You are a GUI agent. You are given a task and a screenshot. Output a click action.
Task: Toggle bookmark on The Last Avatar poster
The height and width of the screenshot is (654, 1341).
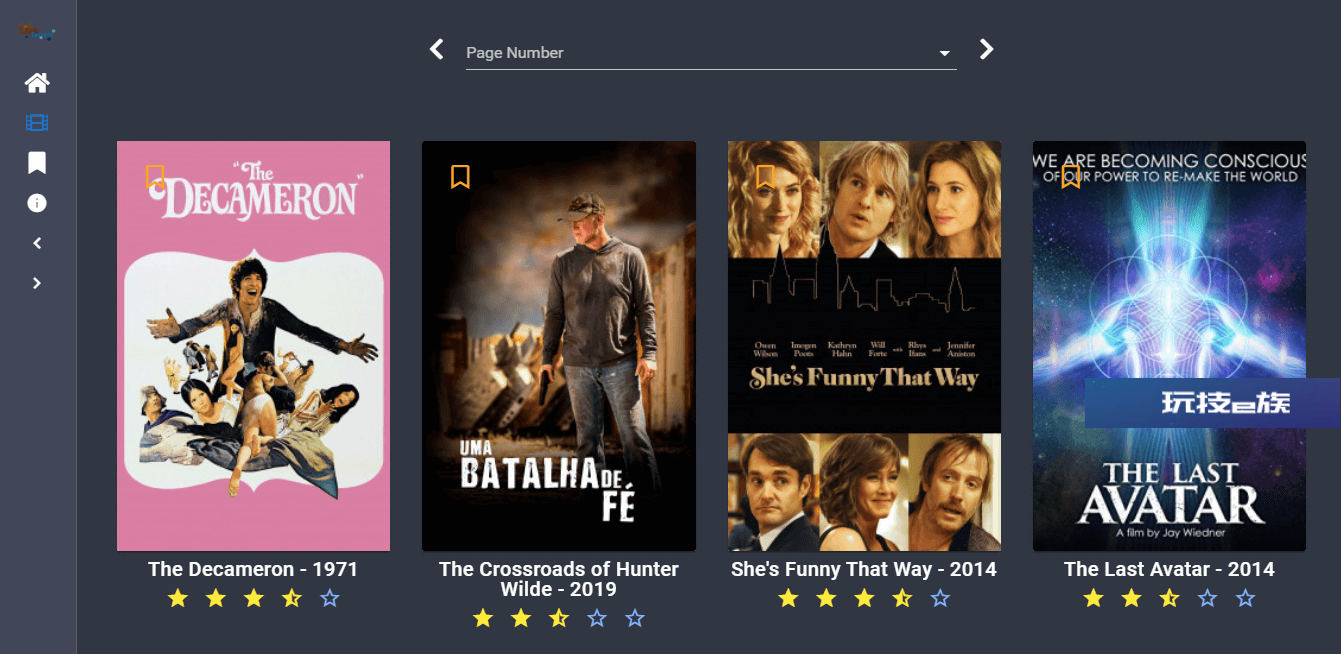click(x=1071, y=177)
